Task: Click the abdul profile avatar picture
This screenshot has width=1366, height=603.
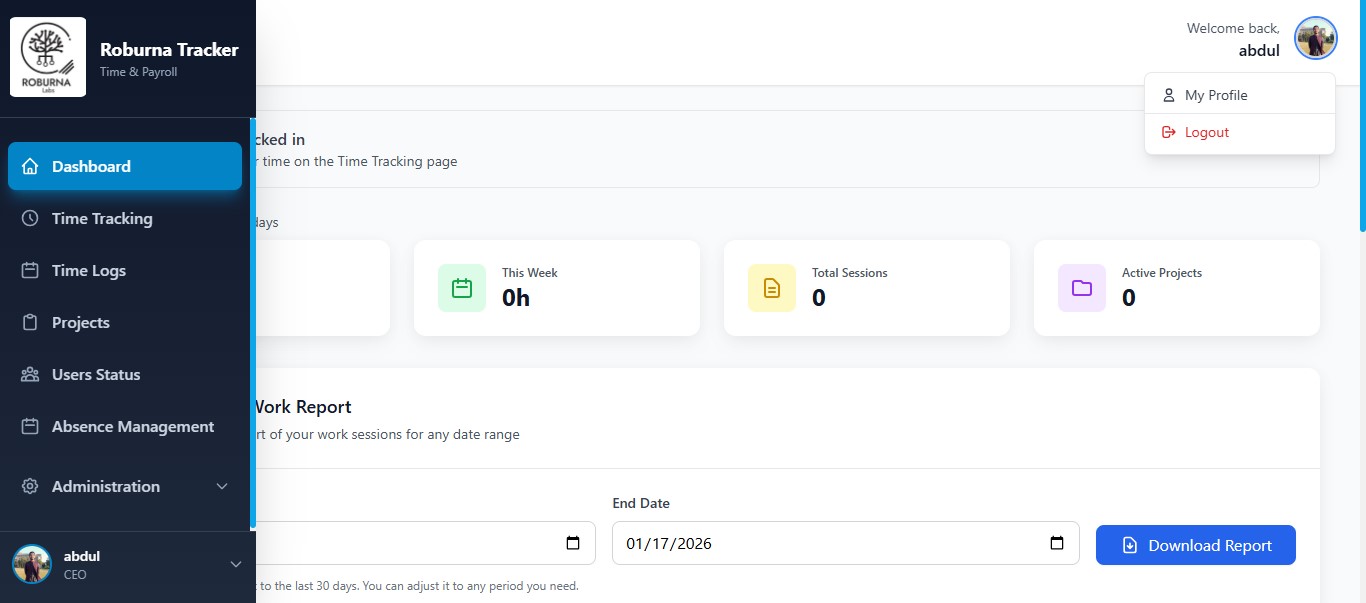Action: point(1316,38)
